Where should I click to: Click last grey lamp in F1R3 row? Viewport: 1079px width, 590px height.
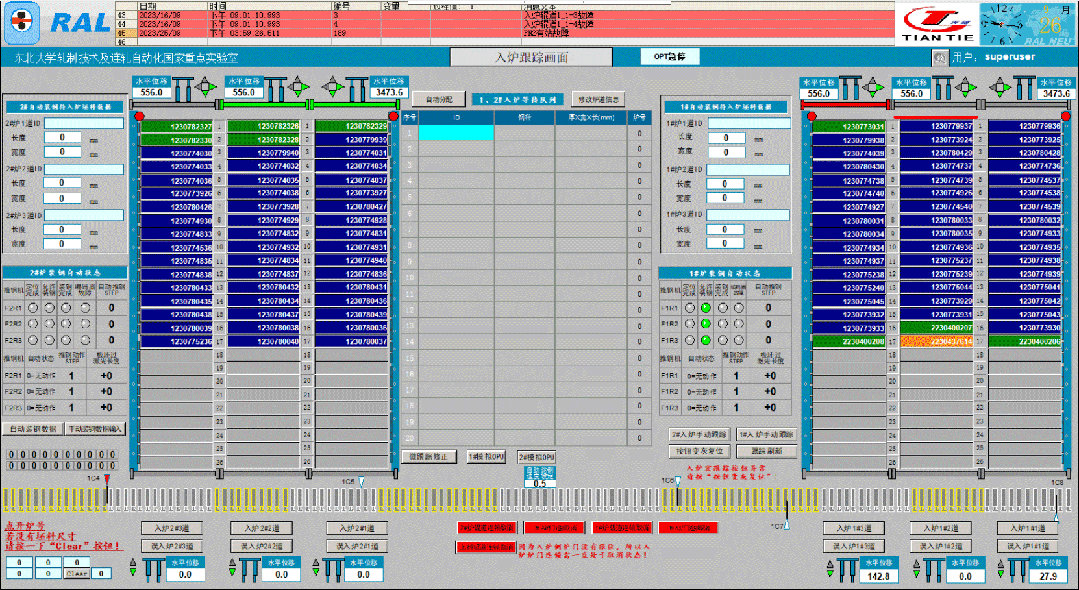pyautogui.click(x=738, y=340)
